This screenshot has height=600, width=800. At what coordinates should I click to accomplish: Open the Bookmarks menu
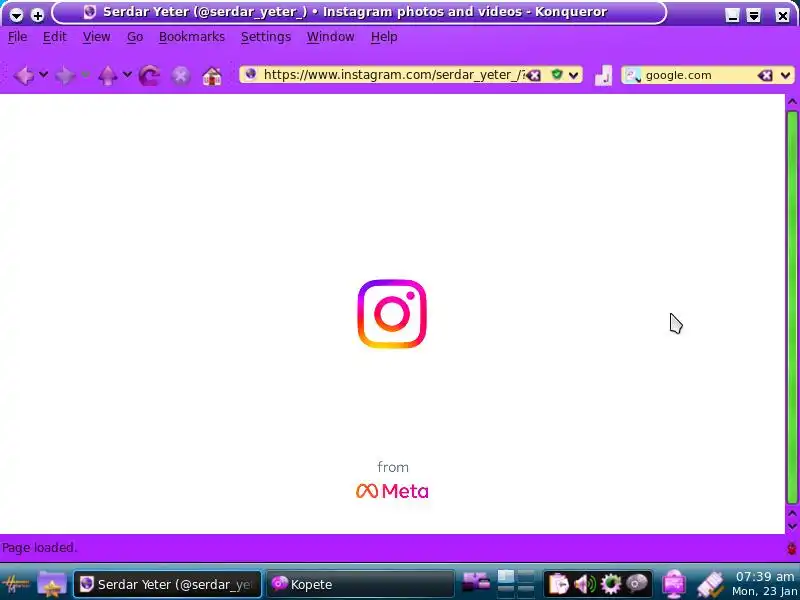[192, 37]
